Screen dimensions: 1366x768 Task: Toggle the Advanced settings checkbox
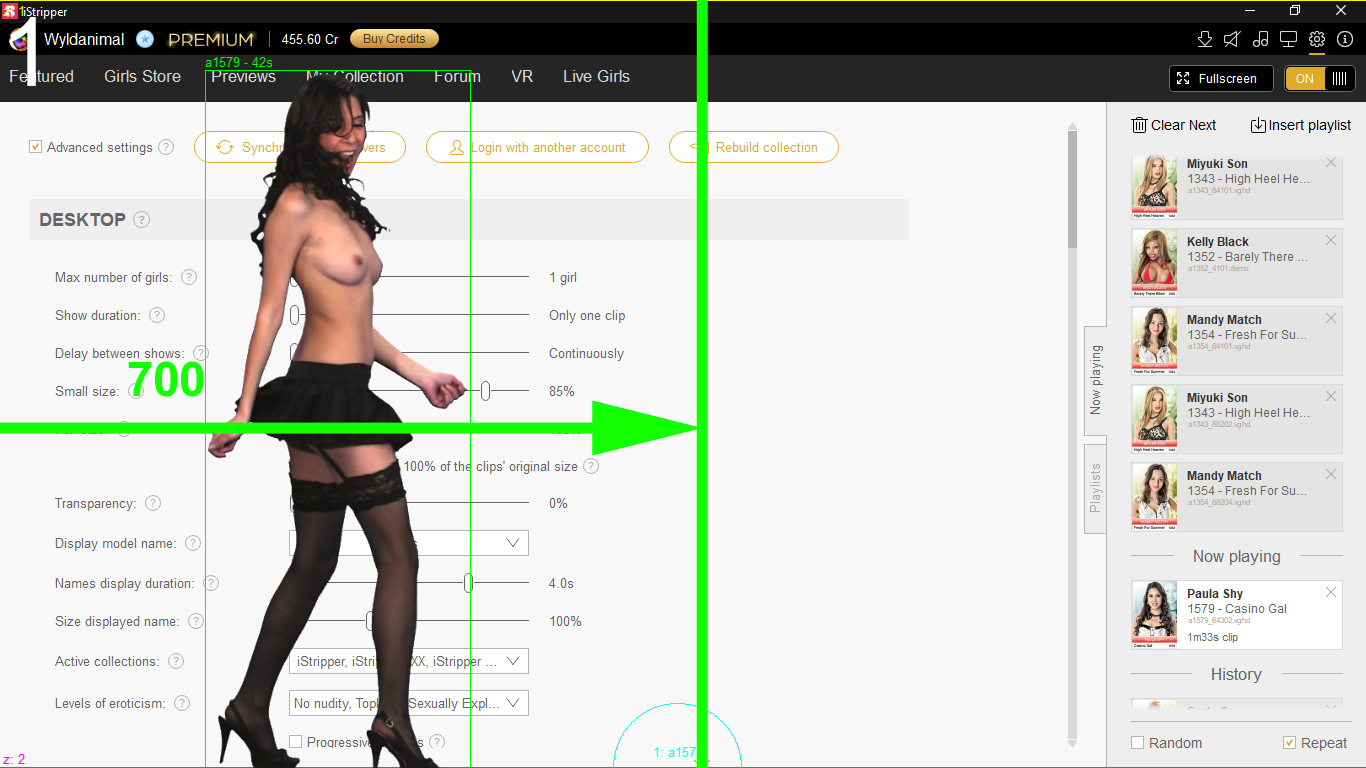36,147
